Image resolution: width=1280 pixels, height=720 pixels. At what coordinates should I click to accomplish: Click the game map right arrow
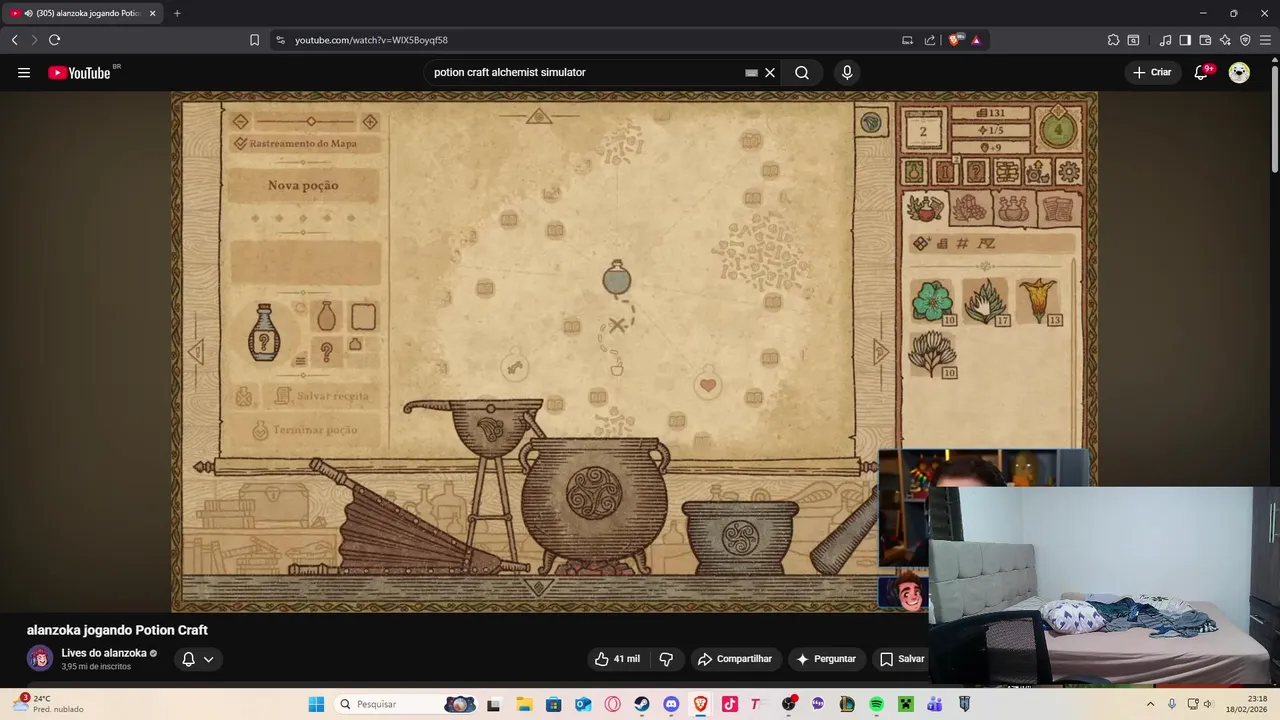[880, 352]
